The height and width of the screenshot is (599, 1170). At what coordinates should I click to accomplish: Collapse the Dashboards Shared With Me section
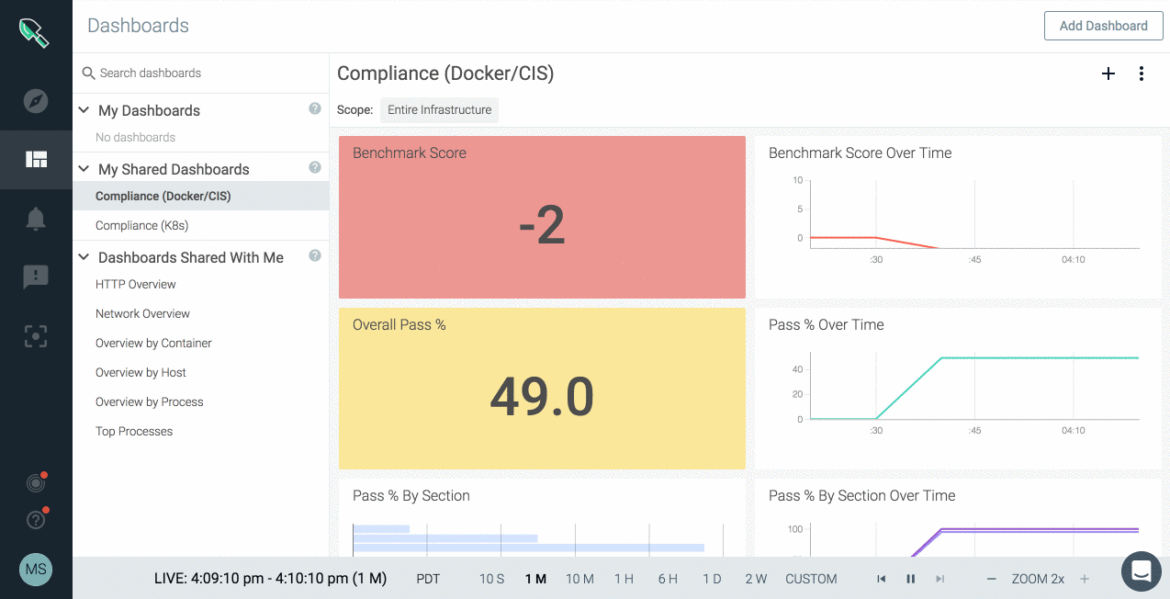pyautogui.click(x=84, y=257)
